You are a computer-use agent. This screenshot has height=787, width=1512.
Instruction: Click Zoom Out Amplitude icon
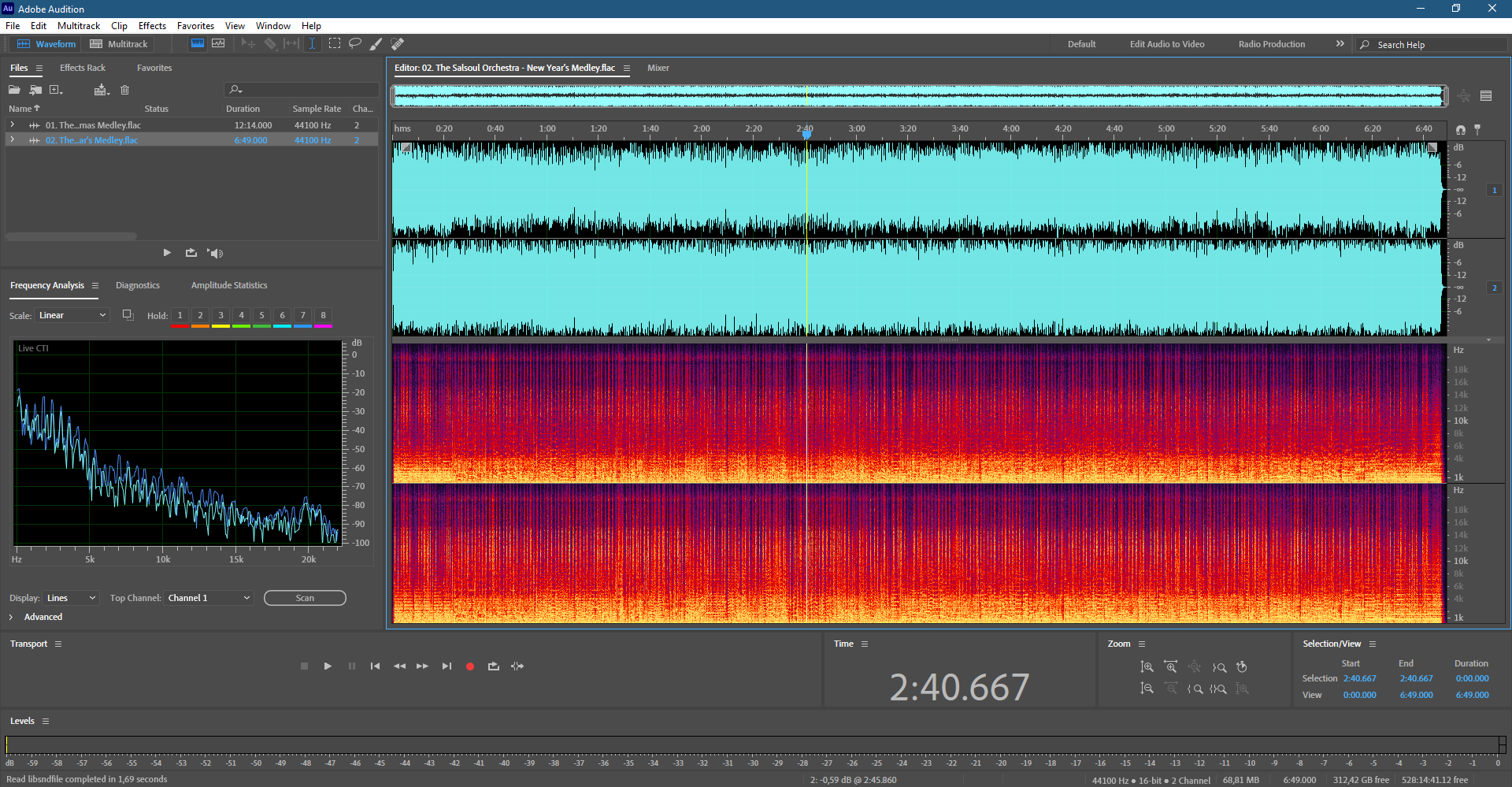coord(1147,689)
